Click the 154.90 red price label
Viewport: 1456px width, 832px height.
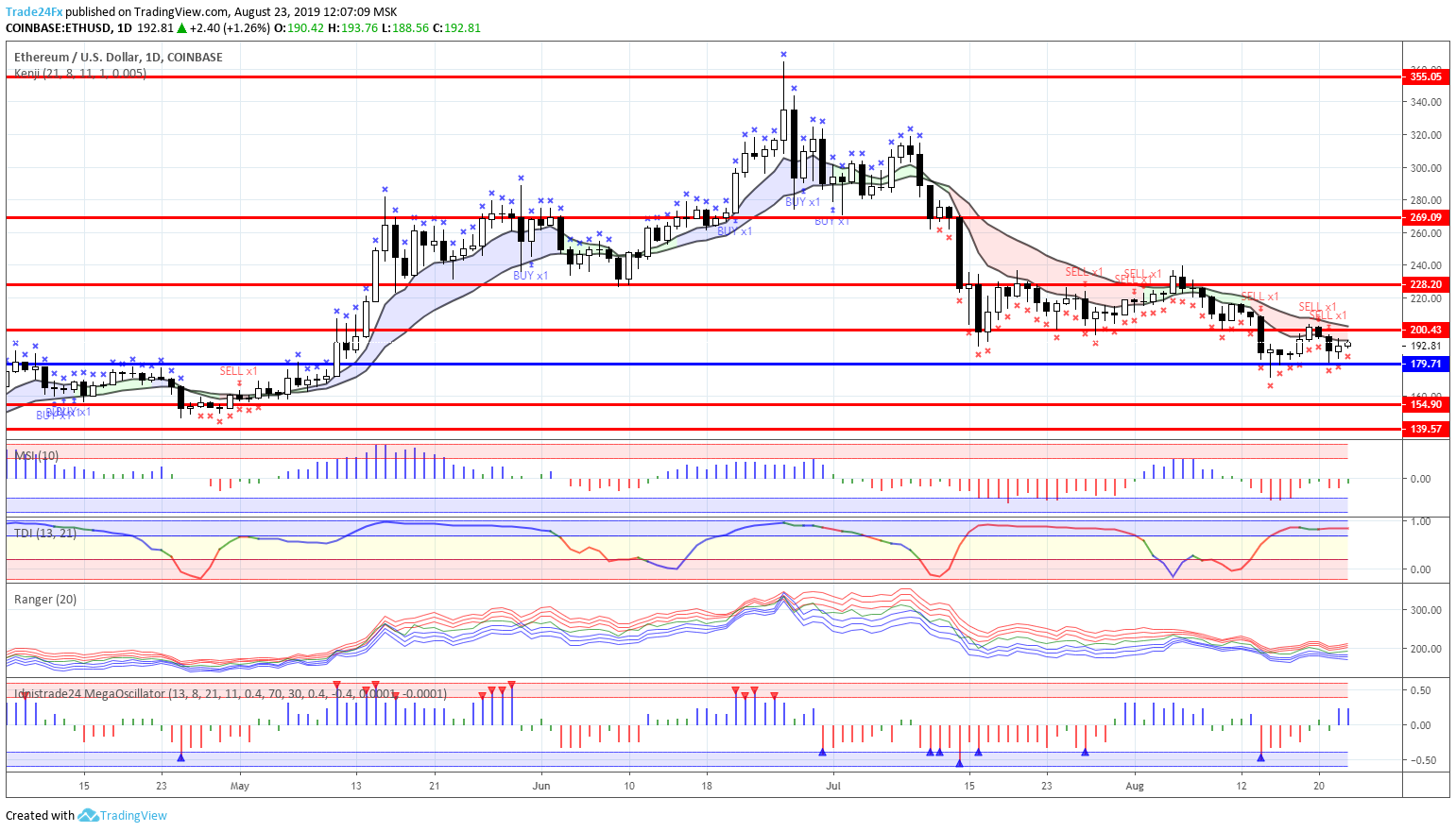[x=1425, y=404]
